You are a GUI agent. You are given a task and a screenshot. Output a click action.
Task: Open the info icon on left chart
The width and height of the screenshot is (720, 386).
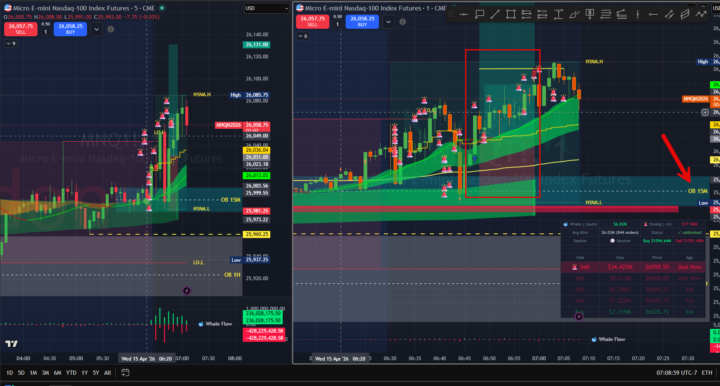pyautogui.click(x=111, y=29)
